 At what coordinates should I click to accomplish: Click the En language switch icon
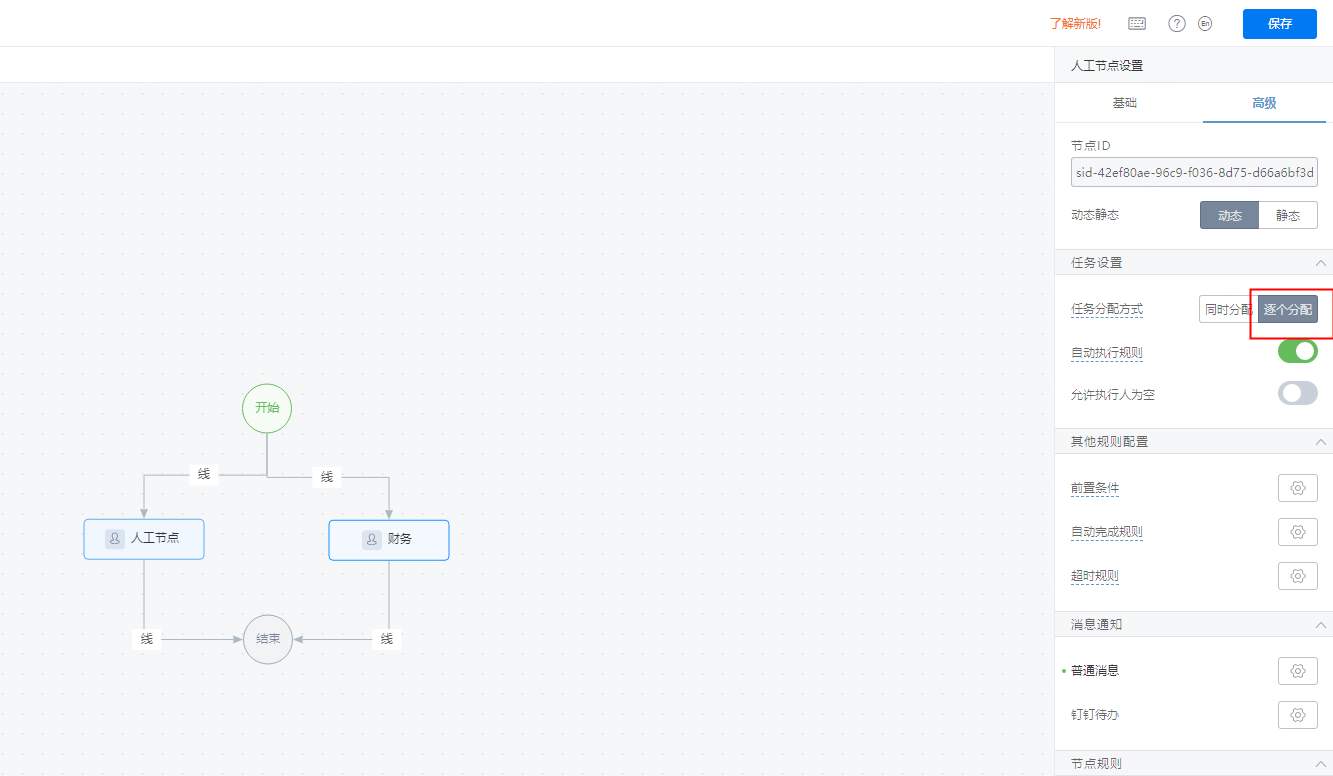click(x=1205, y=23)
